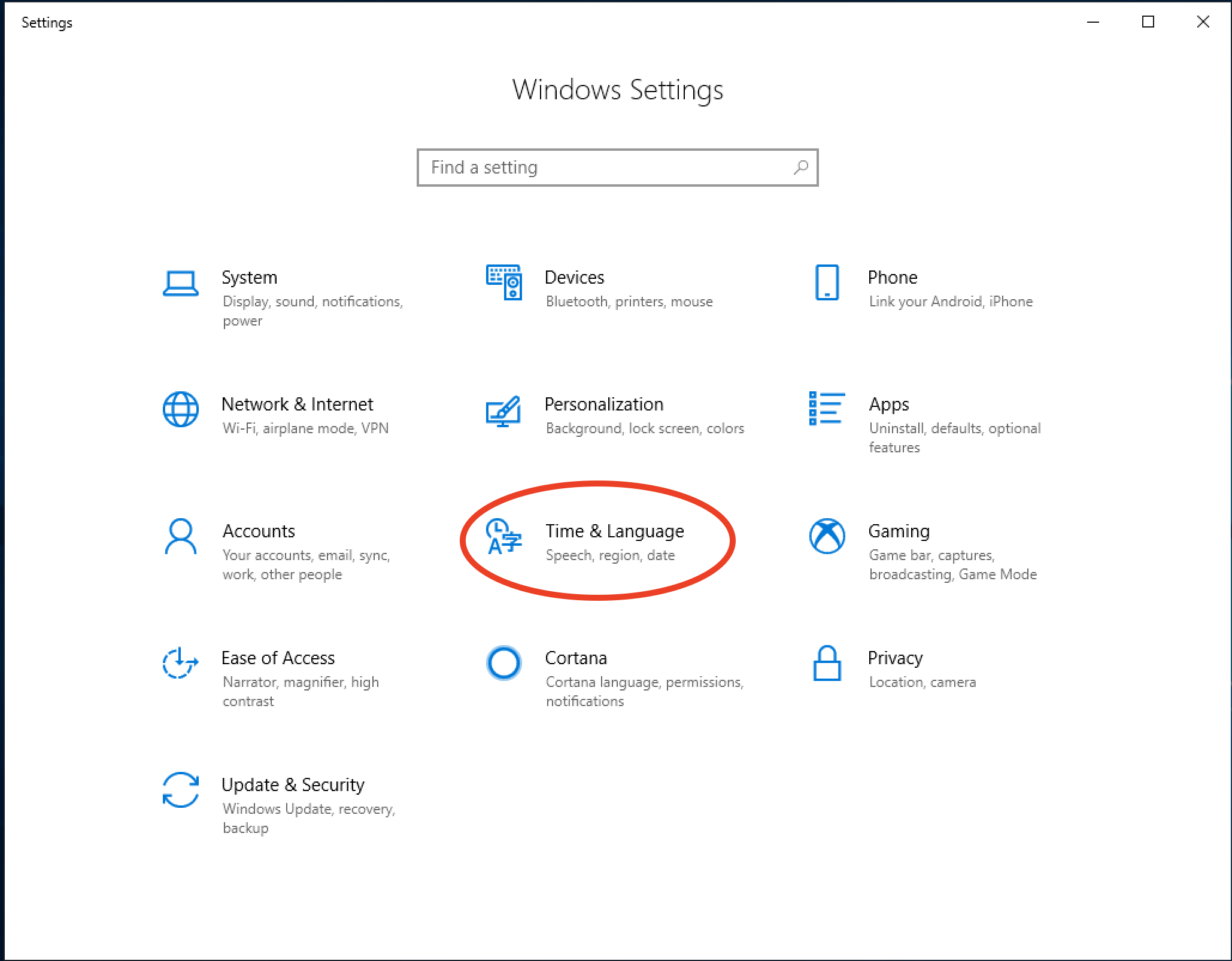
Task: Click the Devices keyboard and speaker icon
Action: pyautogui.click(x=504, y=282)
